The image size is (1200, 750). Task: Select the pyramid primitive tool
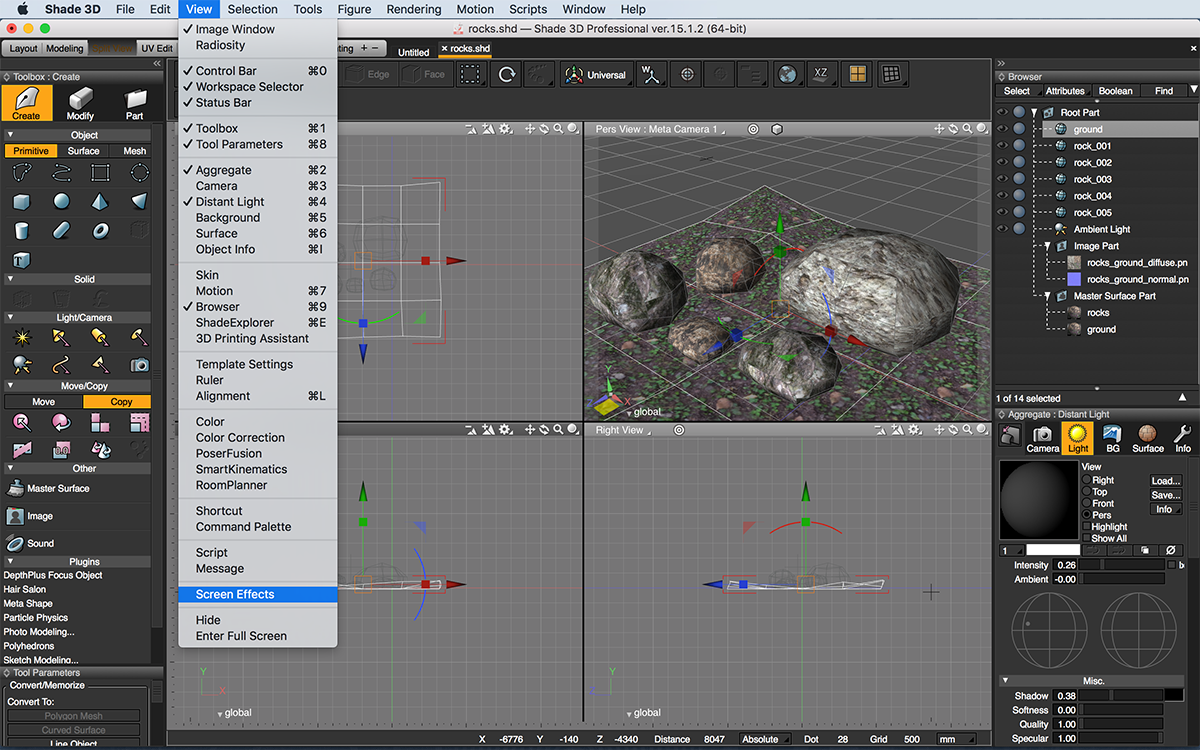pos(100,202)
